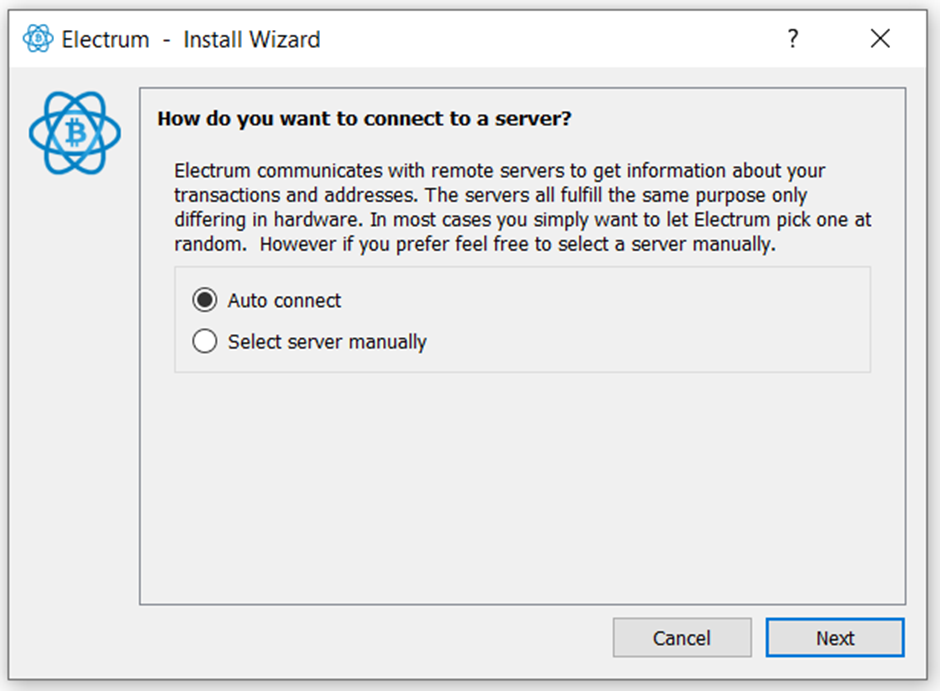Click the small Electrum title bar icon
This screenshot has height=691, width=940.
[x=38, y=39]
